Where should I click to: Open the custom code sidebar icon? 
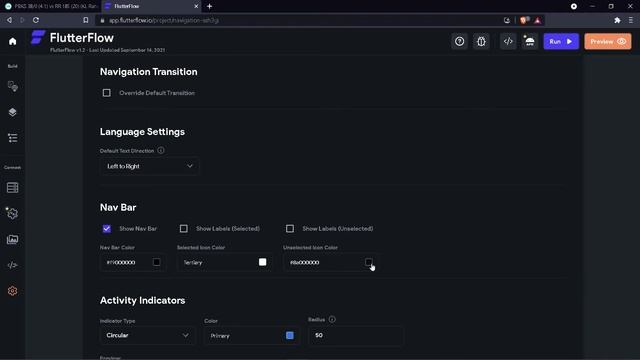pyautogui.click(x=13, y=265)
